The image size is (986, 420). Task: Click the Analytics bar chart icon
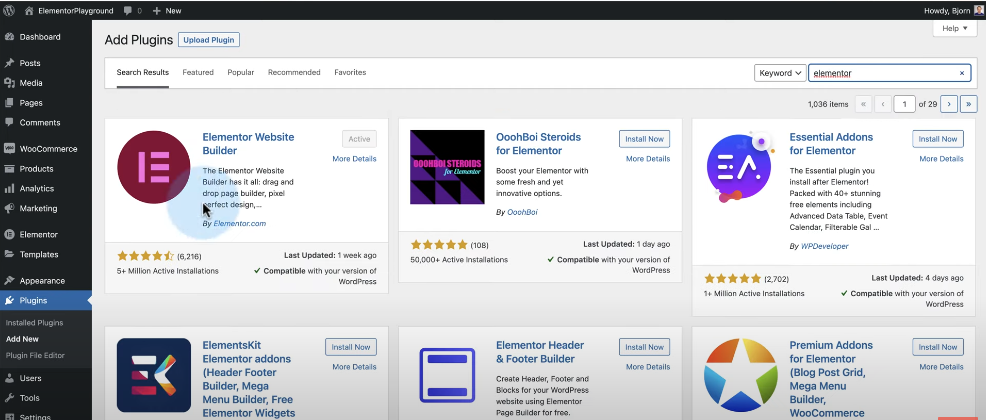pyautogui.click(x=9, y=189)
